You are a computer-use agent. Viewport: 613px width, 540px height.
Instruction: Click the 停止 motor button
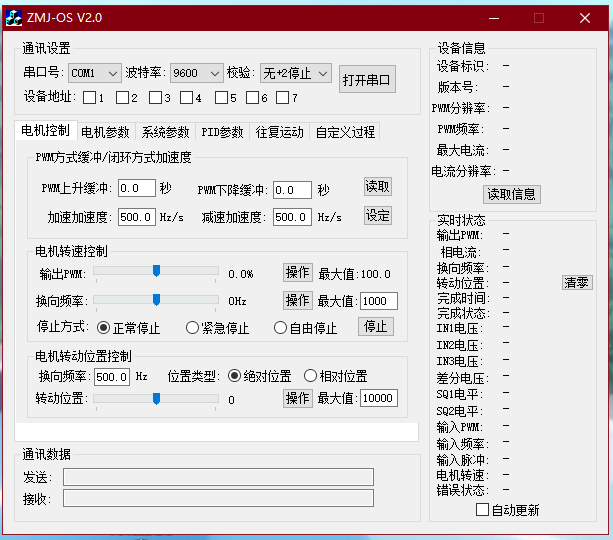[376, 327]
